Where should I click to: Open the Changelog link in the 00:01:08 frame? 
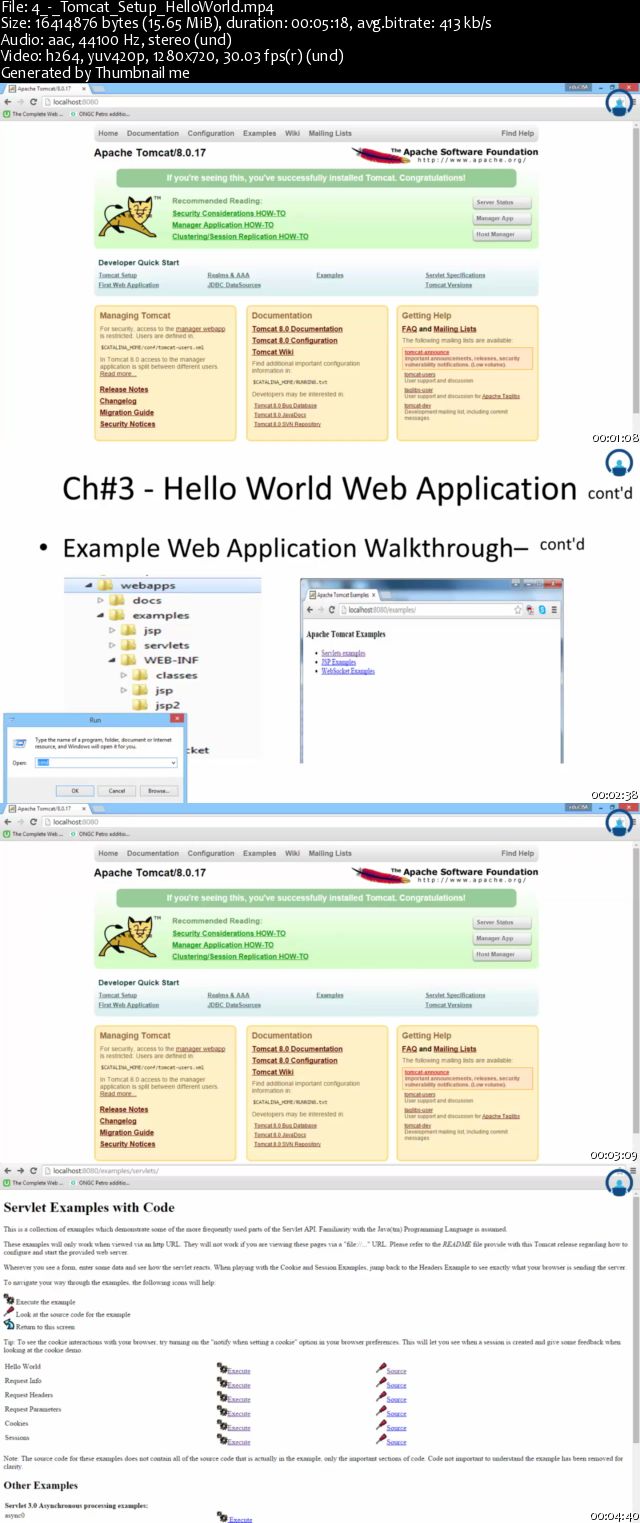118,401
